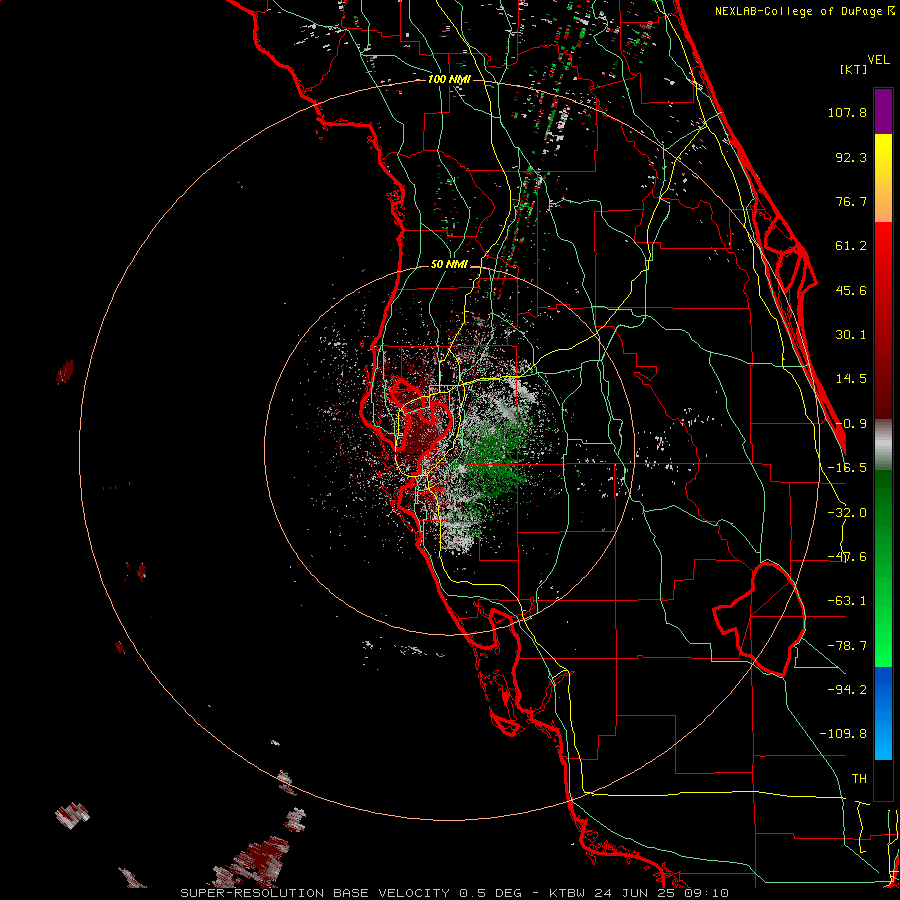This screenshot has height=900, width=900.
Task: Select the 107.8 legend value
Action: tap(847, 112)
